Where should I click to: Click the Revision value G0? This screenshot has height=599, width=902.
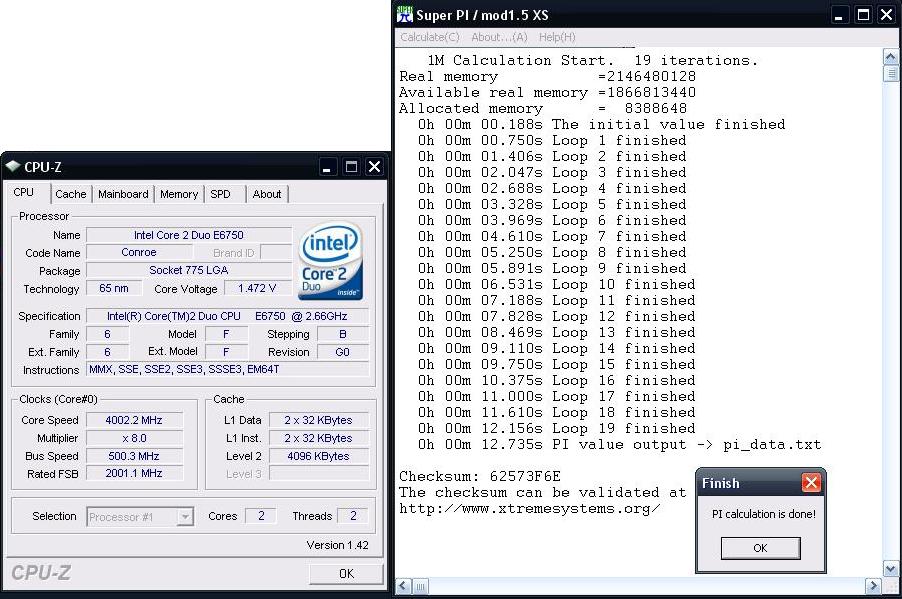342,352
